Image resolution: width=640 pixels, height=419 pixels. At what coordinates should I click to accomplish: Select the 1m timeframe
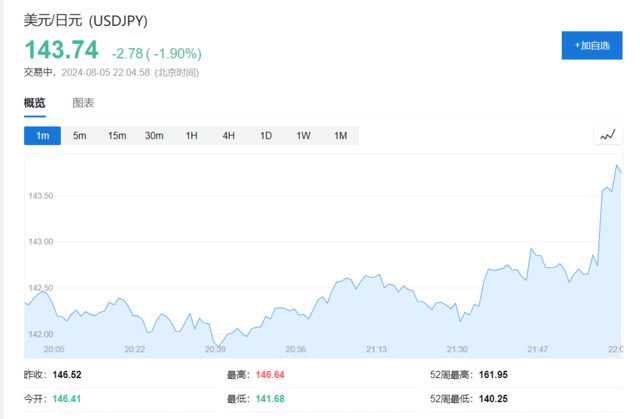[42, 135]
